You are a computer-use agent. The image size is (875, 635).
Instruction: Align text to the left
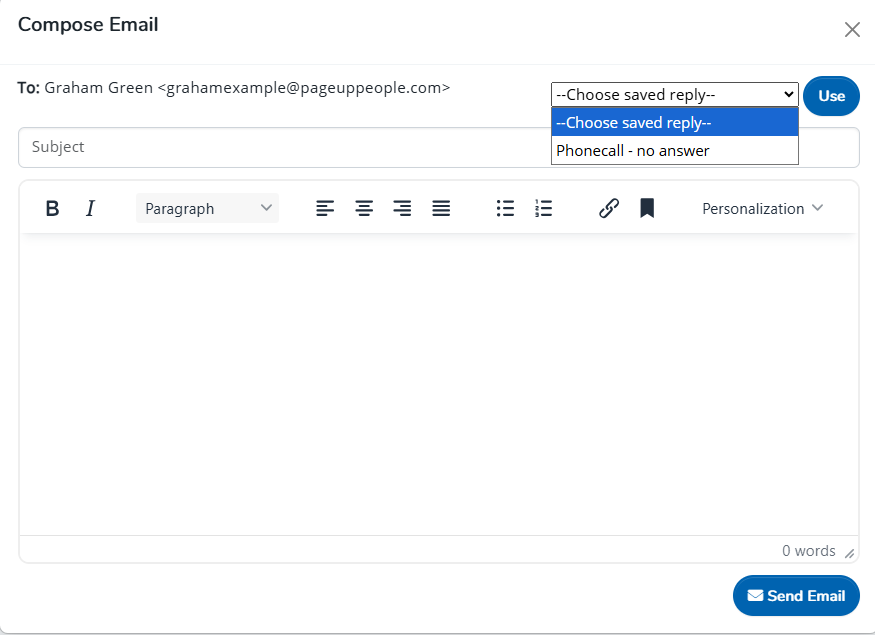[325, 208]
